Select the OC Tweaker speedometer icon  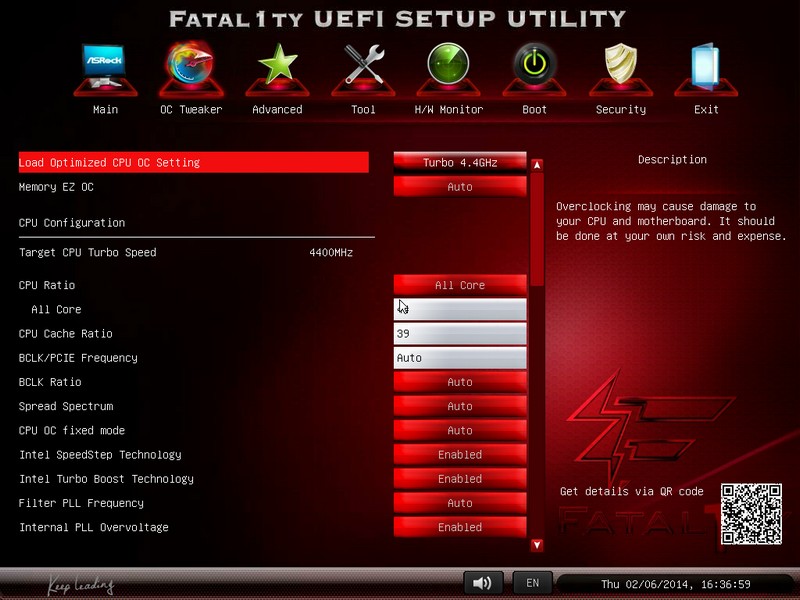(x=191, y=68)
